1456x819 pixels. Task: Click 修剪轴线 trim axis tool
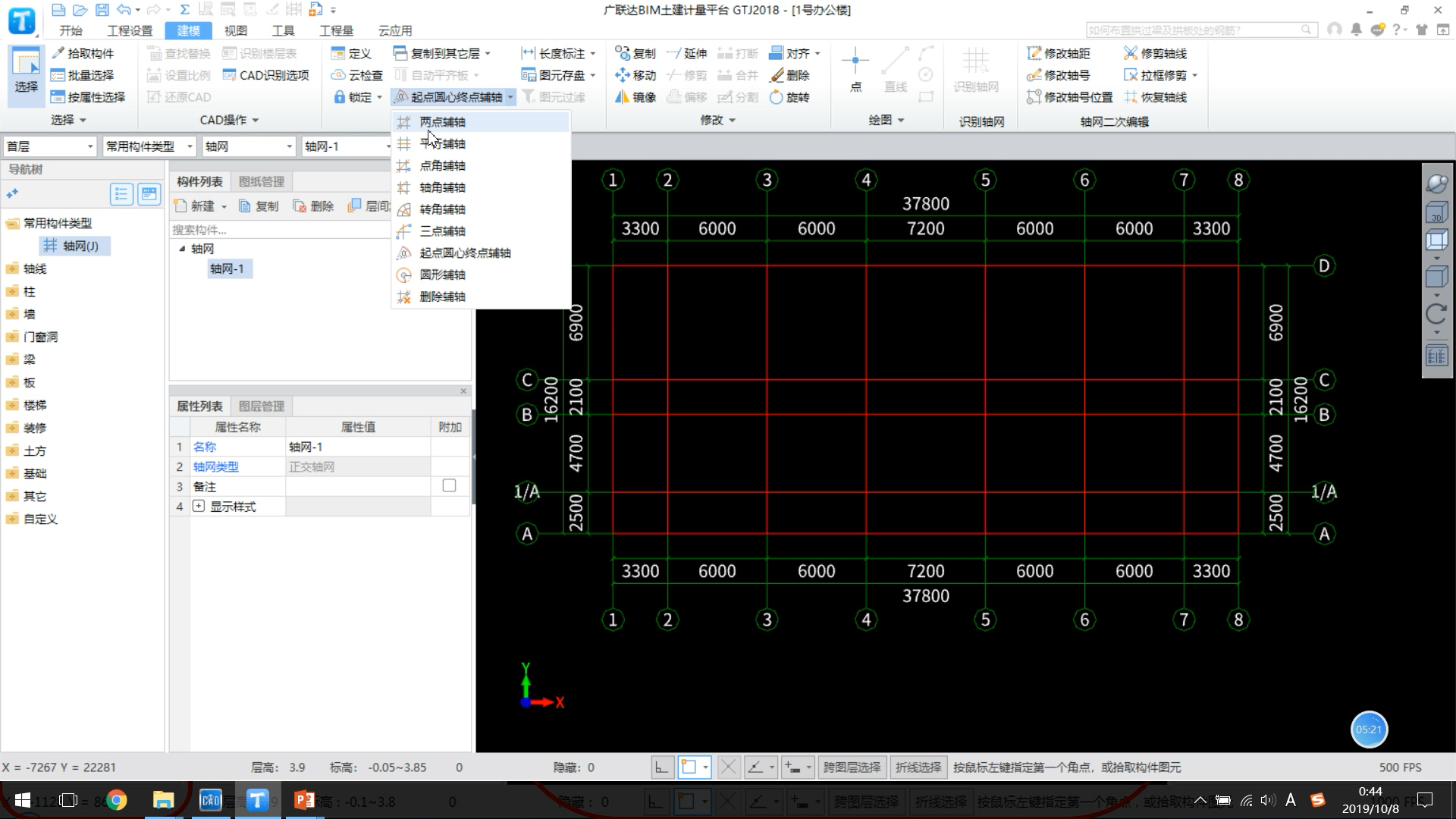click(x=1155, y=53)
